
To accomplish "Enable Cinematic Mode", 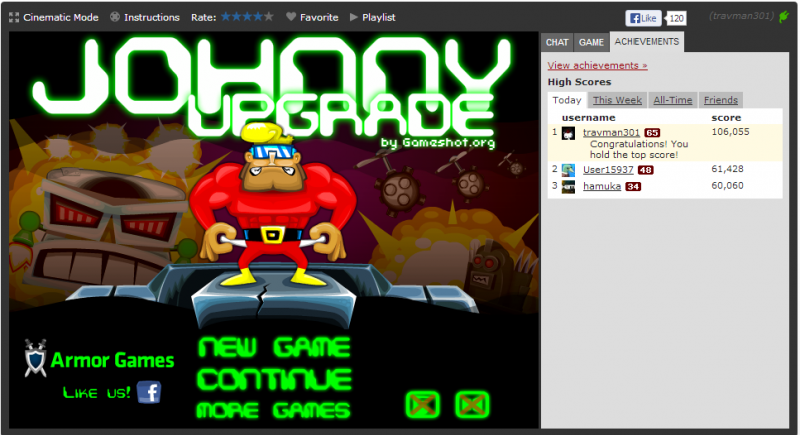I will click(54, 17).
